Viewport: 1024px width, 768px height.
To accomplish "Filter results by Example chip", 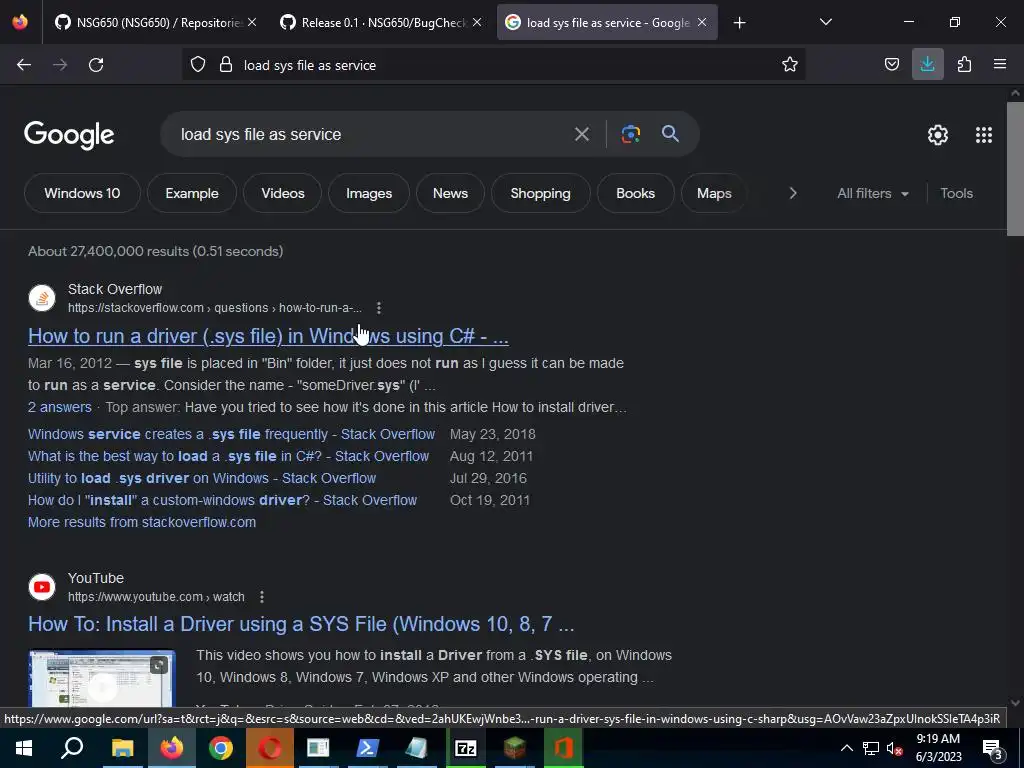I will coord(192,193).
